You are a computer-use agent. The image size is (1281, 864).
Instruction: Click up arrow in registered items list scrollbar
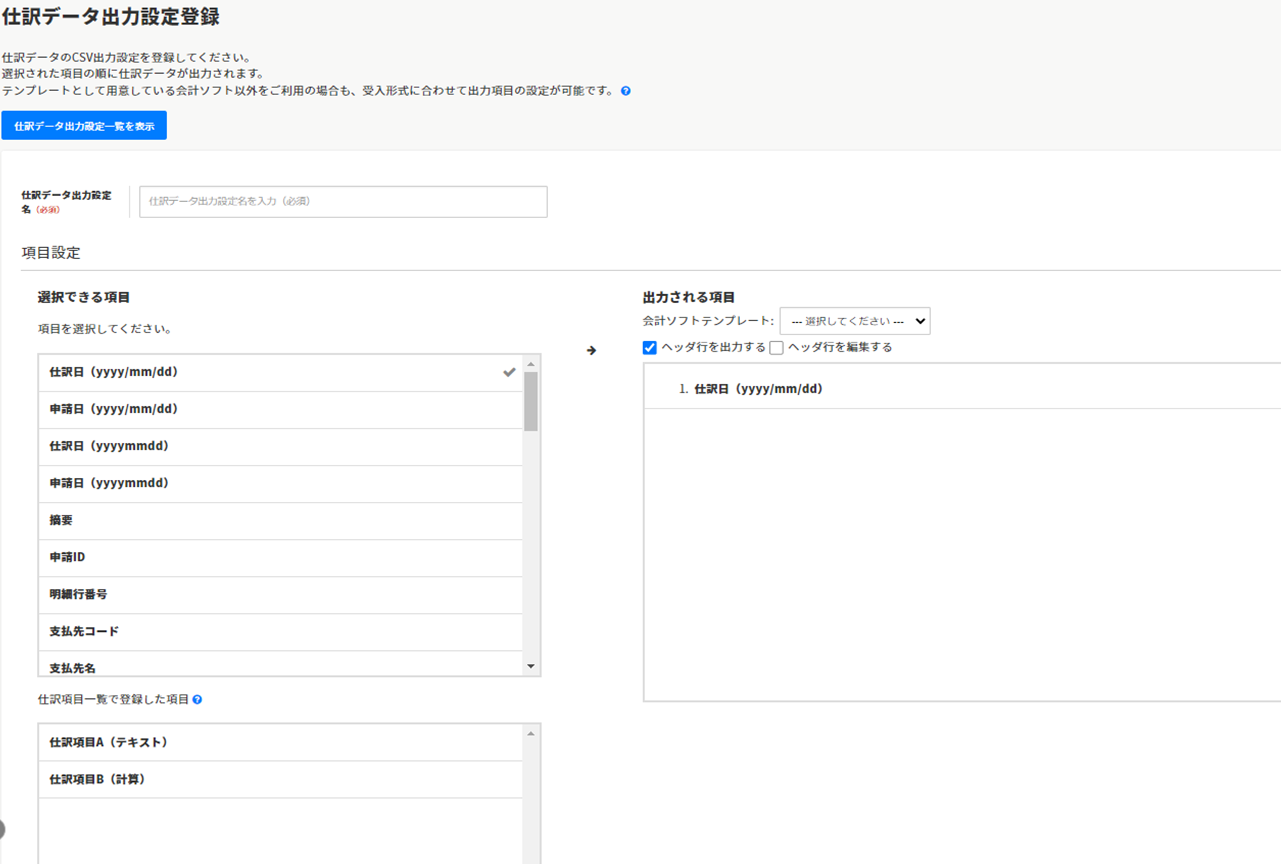click(x=531, y=734)
